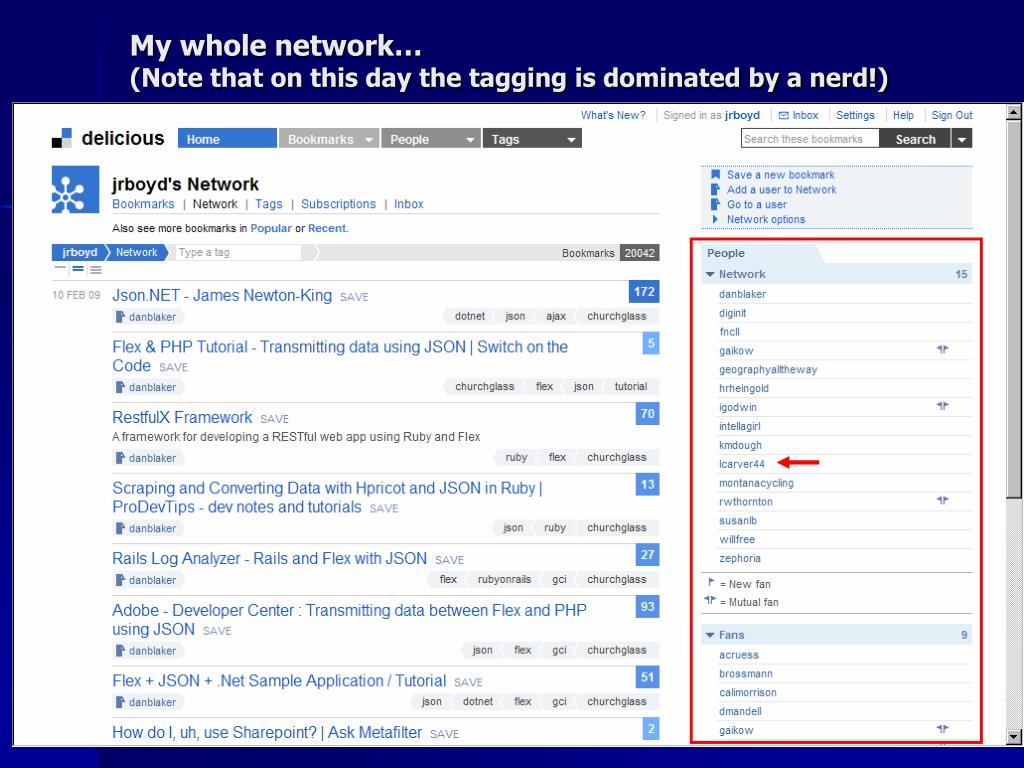Select the Tags sub-navigation link
Screen dimensions: 1024x768
(268, 204)
